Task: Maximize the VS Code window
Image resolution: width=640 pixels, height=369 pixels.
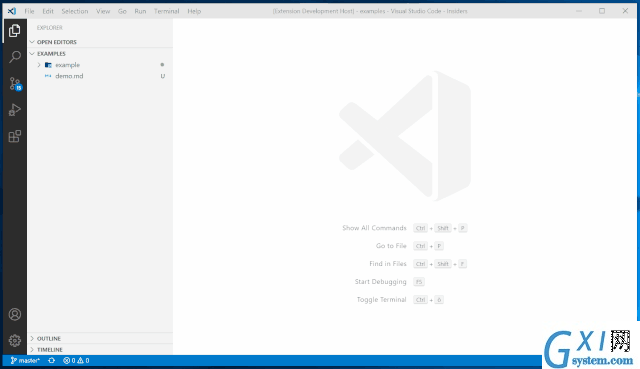Action: pos(602,11)
